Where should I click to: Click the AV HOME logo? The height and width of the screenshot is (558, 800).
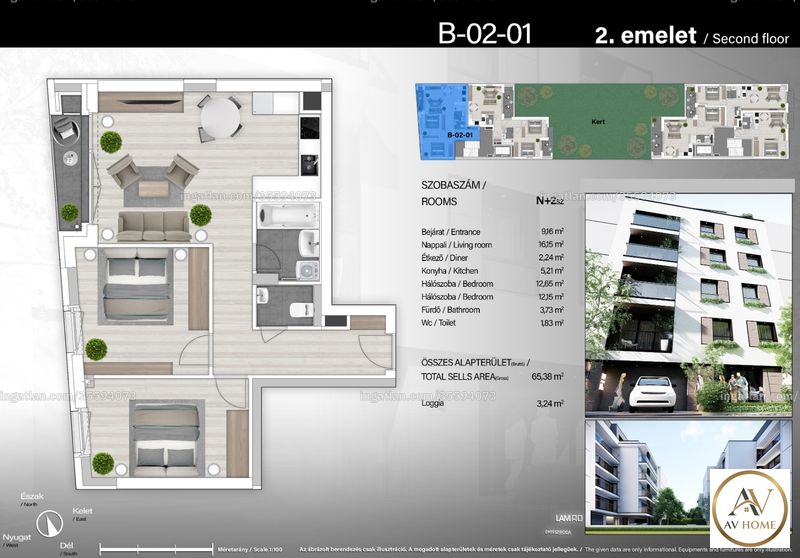tap(751, 508)
